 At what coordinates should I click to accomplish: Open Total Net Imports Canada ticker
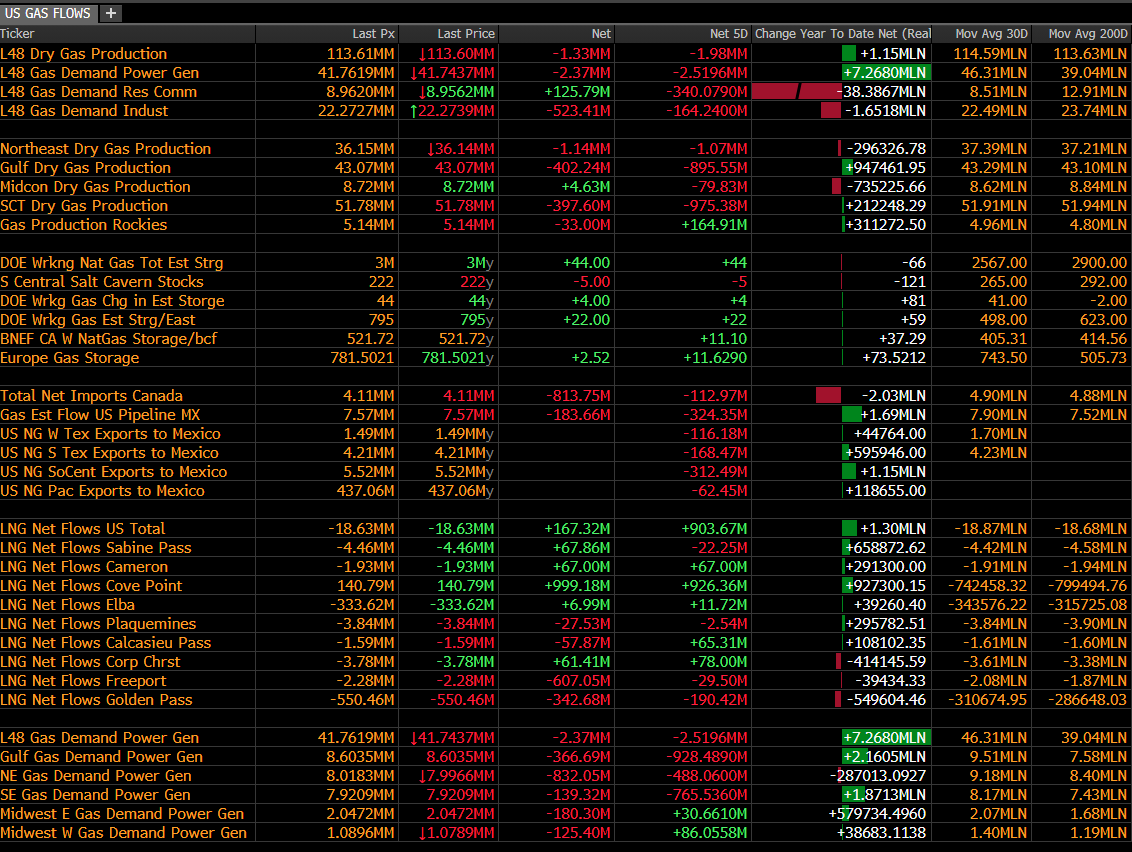91,396
